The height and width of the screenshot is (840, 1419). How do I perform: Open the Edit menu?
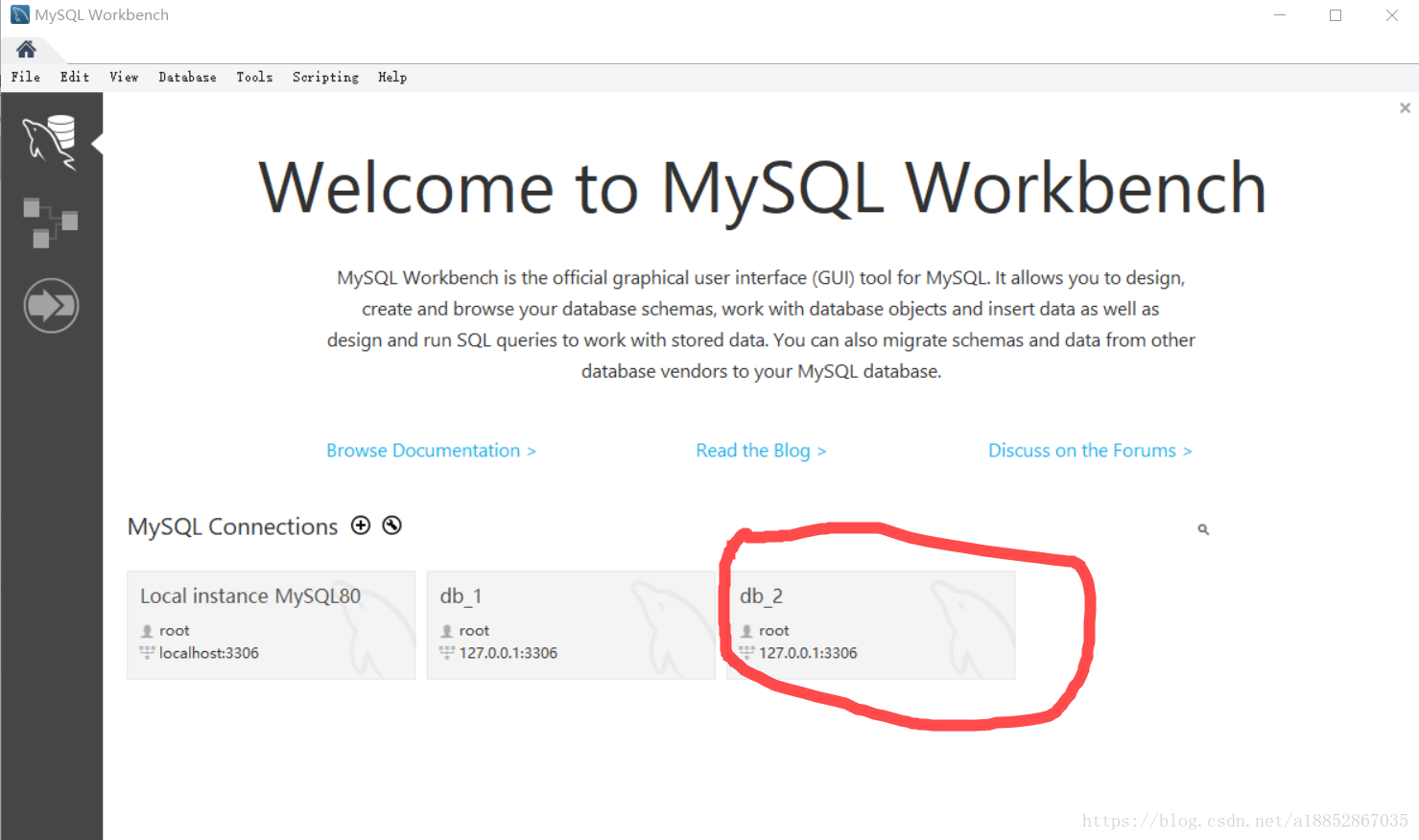(75, 77)
